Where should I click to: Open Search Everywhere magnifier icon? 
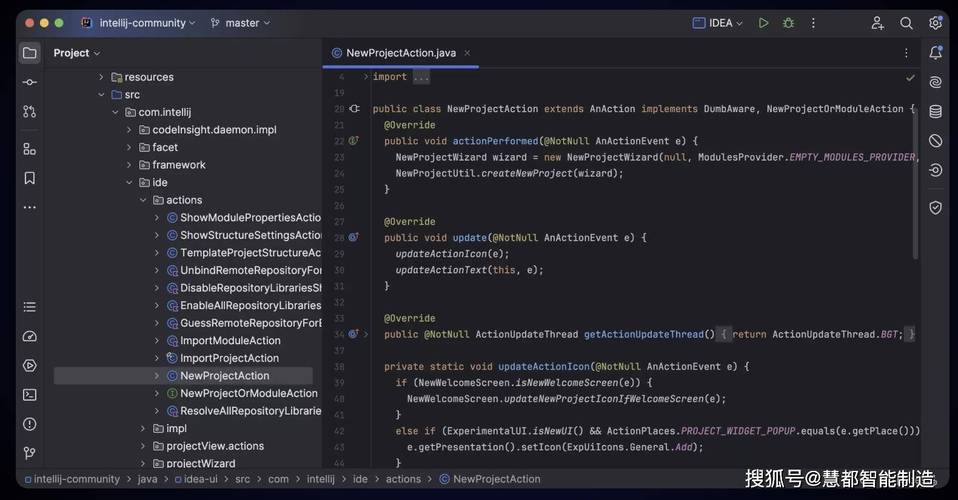pyautogui.click(x=906, y=23)
